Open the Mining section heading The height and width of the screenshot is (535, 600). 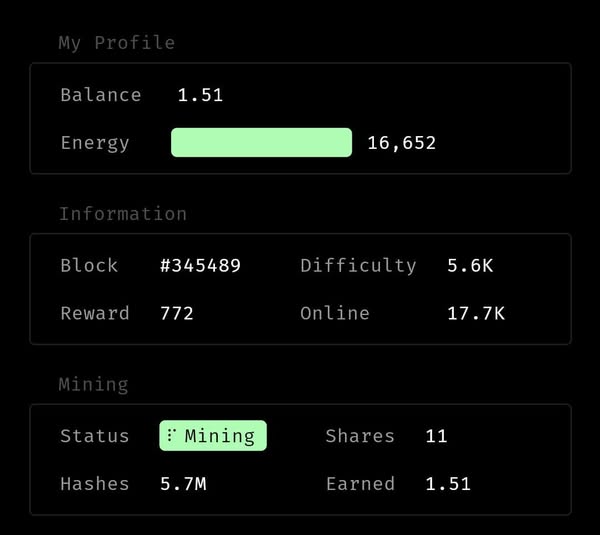click(93, 384)
